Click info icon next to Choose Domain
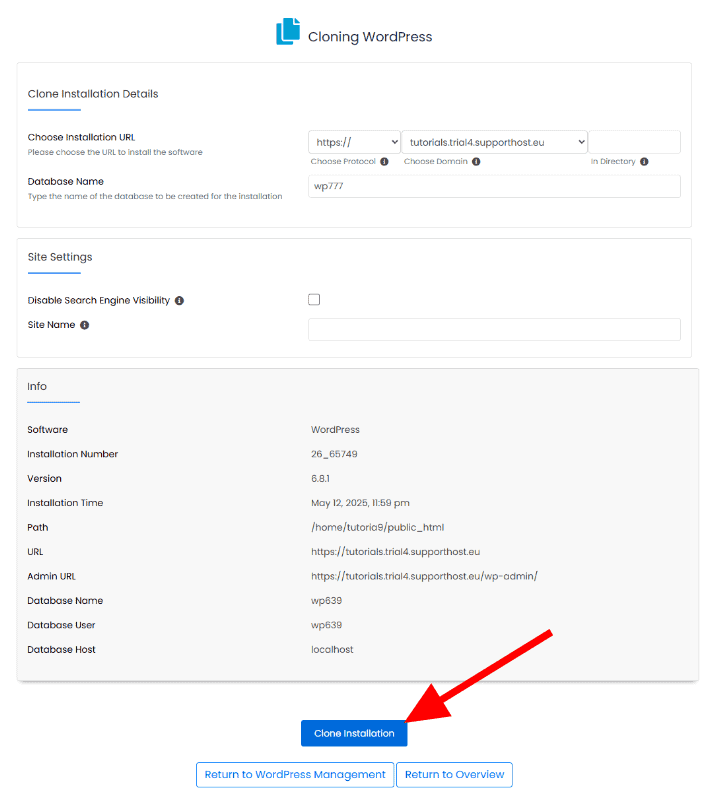 point(476,161)
